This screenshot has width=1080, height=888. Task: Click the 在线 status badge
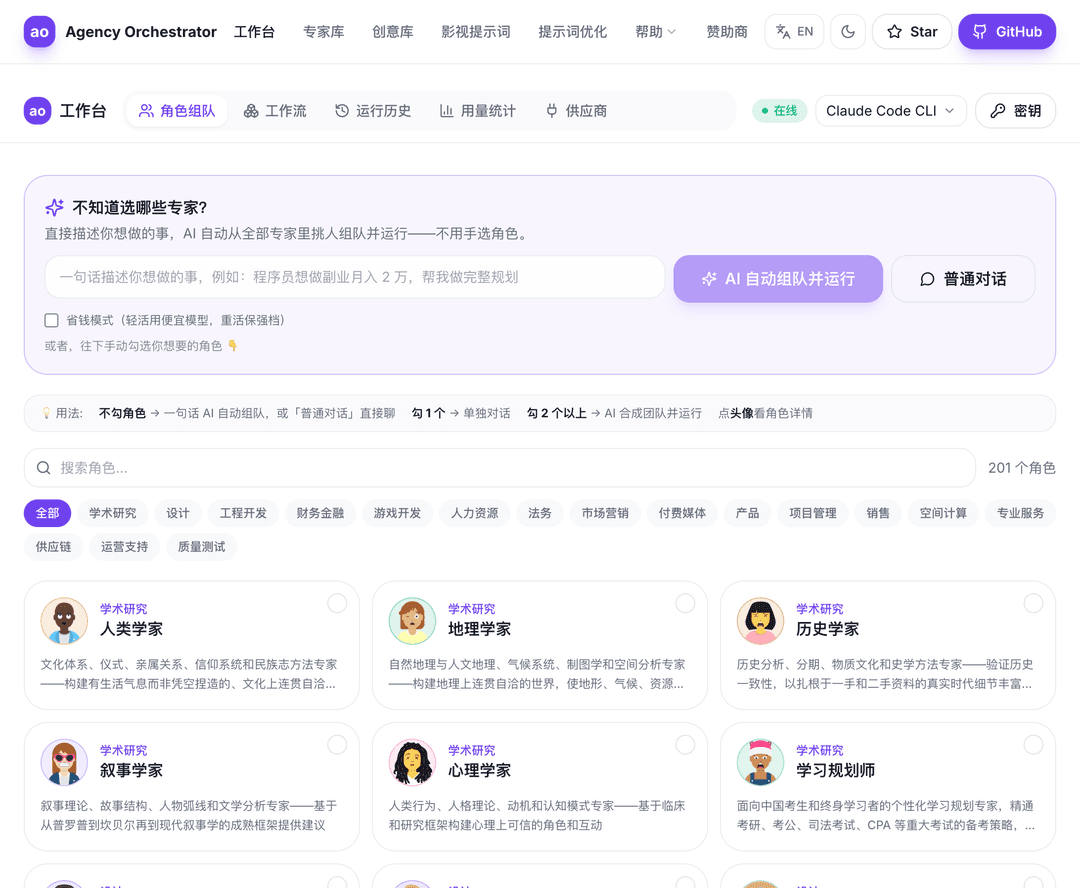(780, 111)
